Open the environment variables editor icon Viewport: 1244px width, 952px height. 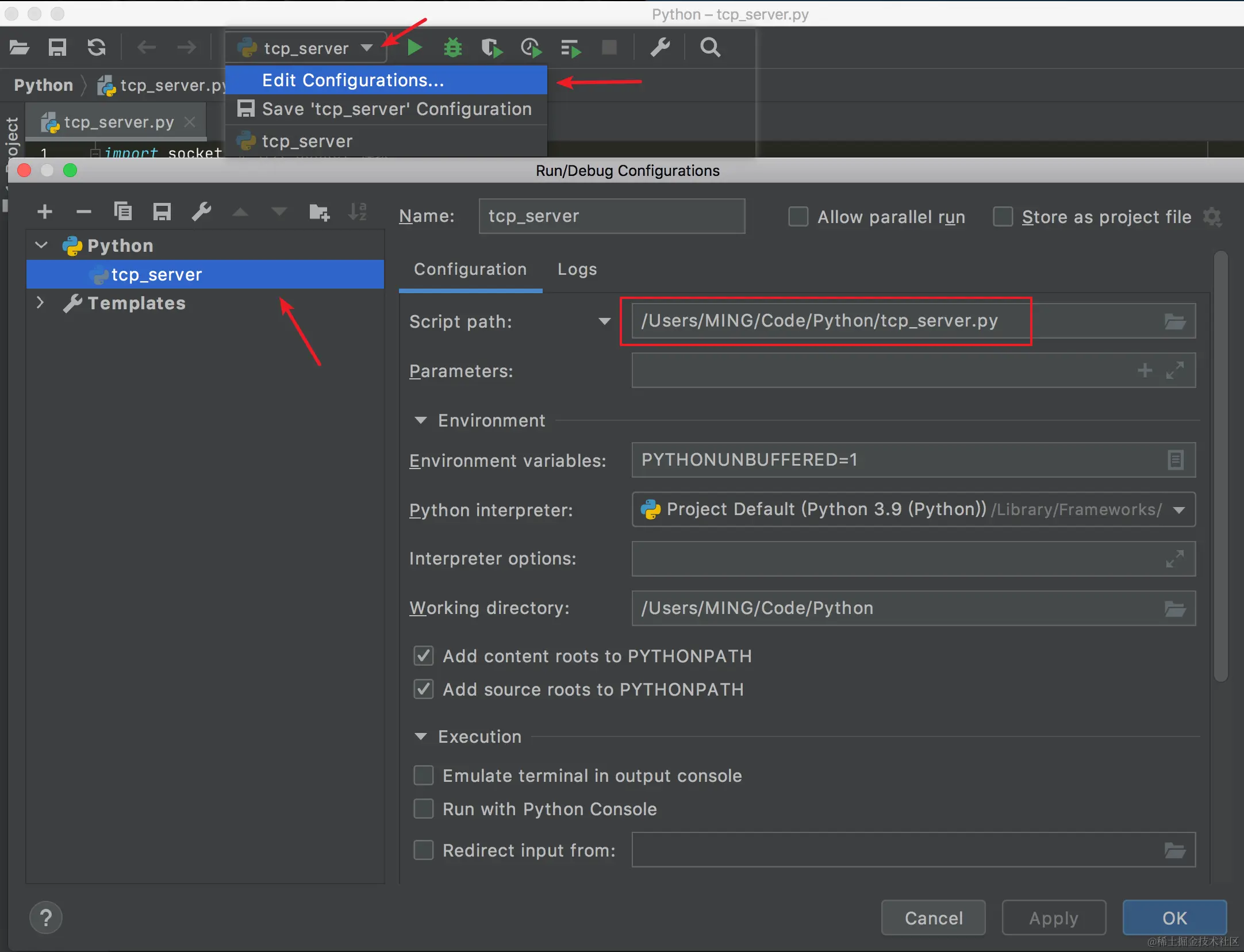[x=1175, y=460]
